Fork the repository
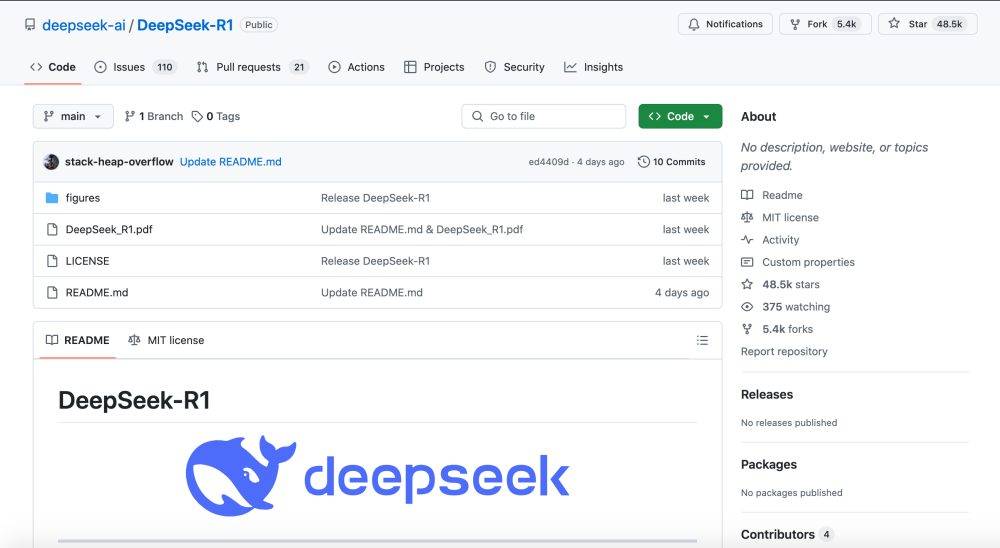Image resolution: width=1000 pixels, height=548 pixels. pyautogui.click(x=825, y=24)
